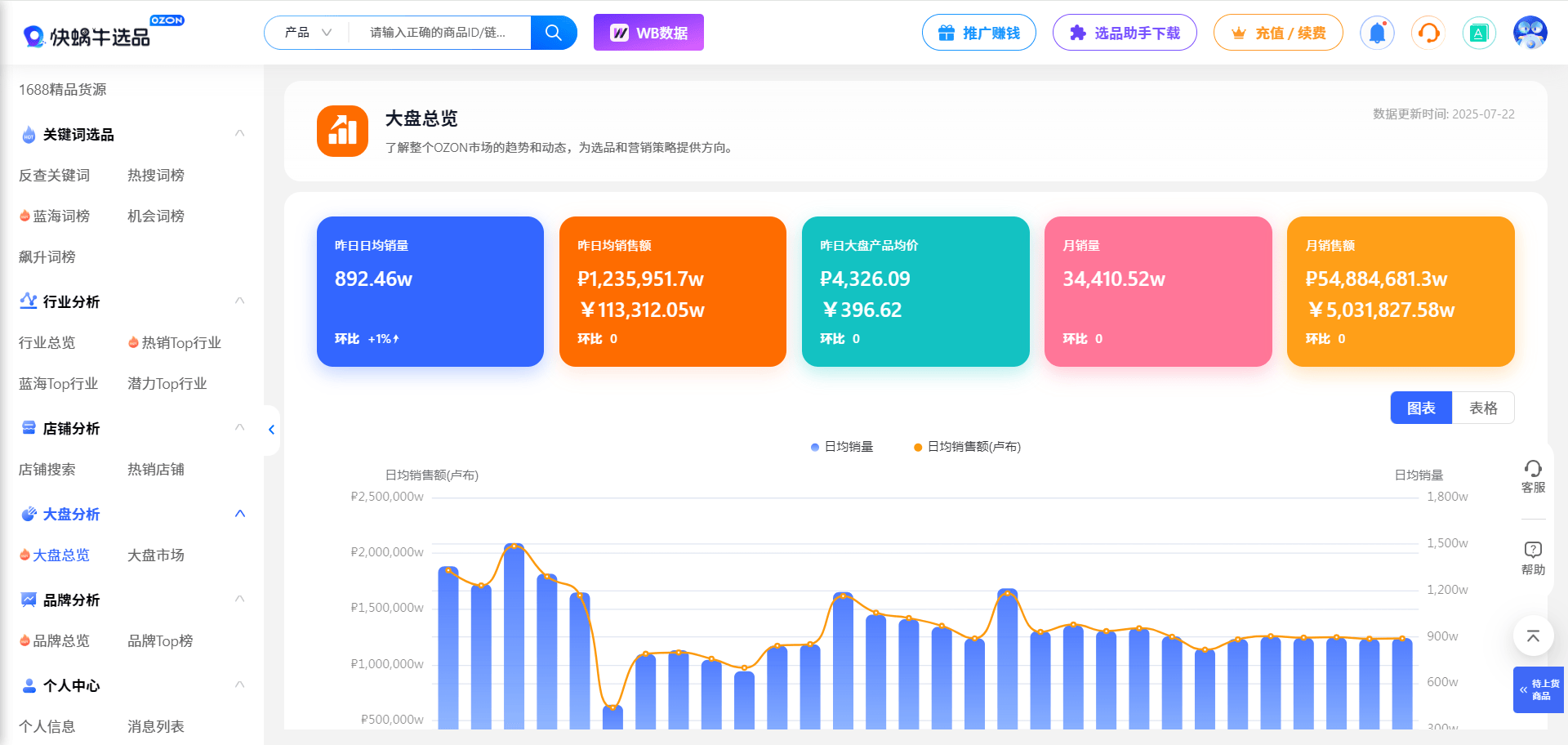The image size is (1568, 745).
Task: Select 大盘市场 in the sidebar menu
Action: [155, 555]
